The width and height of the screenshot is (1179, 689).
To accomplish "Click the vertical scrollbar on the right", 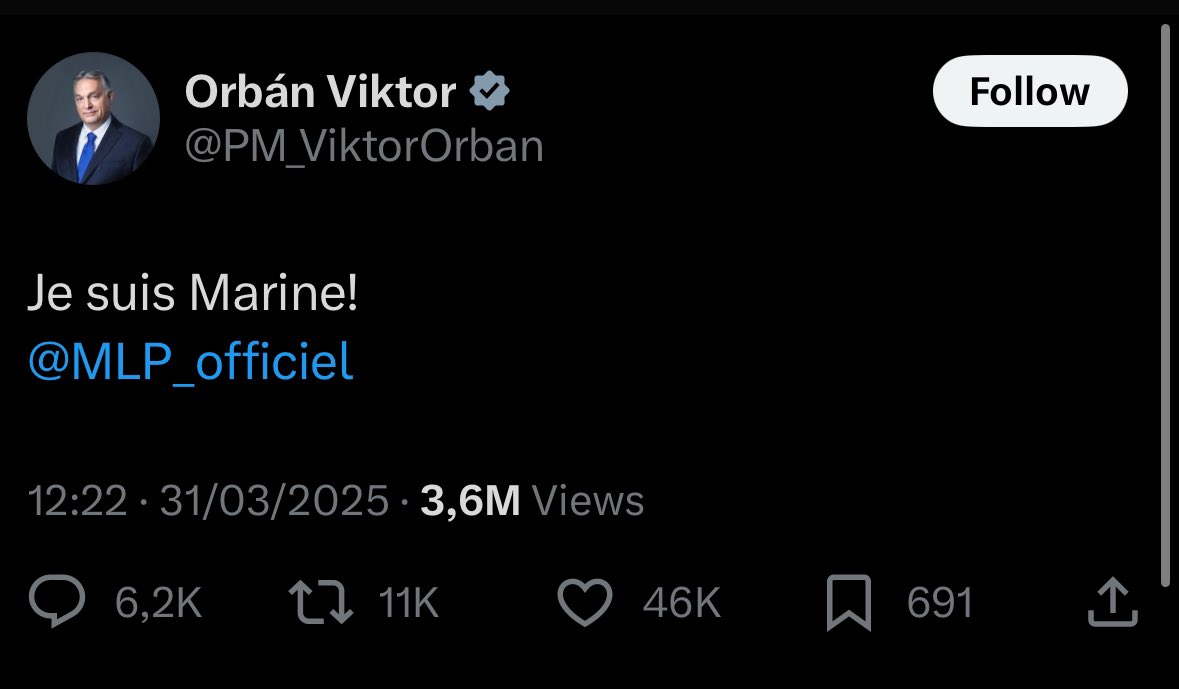I will point(1165,300).
